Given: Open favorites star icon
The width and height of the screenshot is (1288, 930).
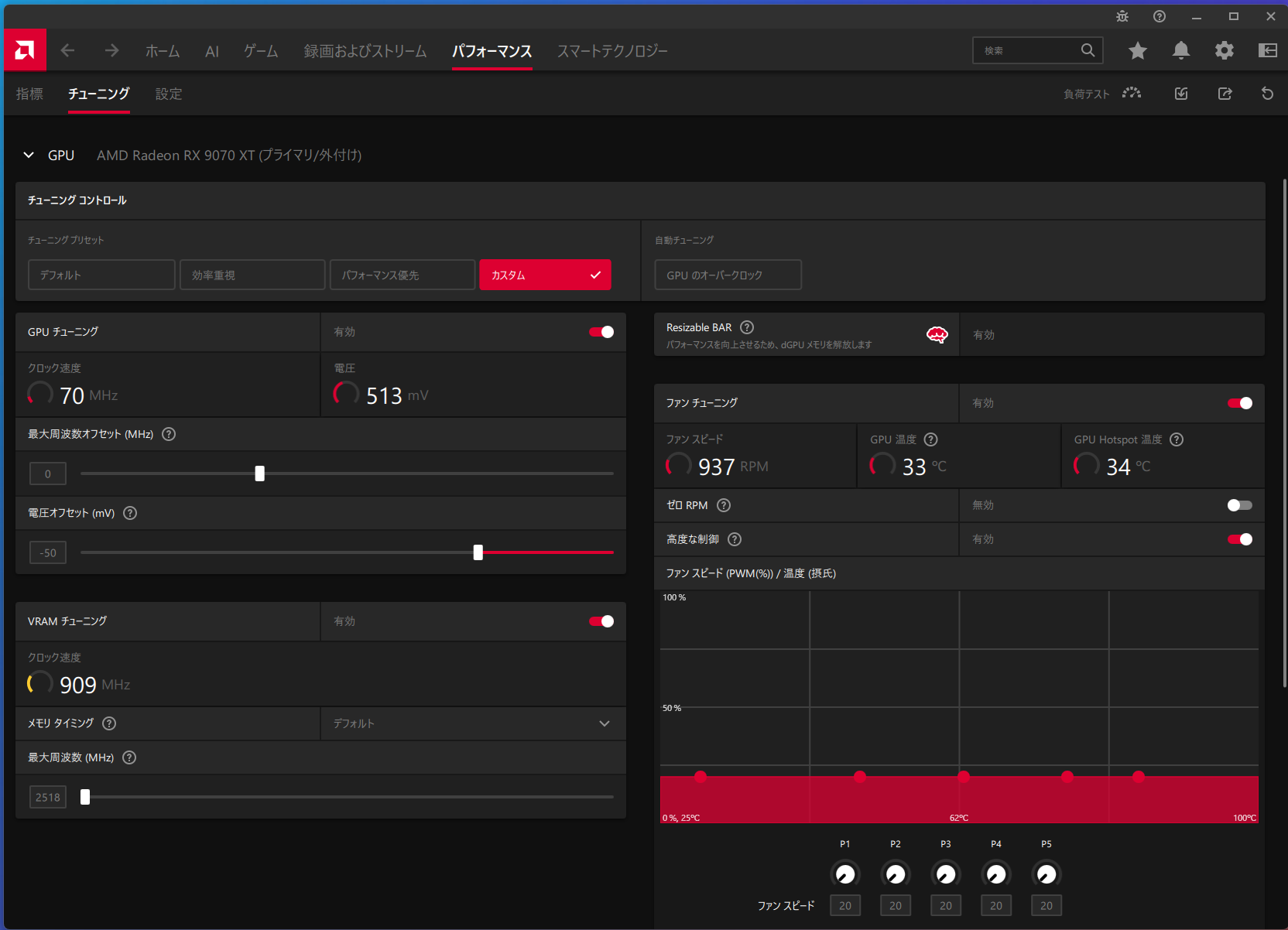Looking at the screenshot, I should (1138, 50).
